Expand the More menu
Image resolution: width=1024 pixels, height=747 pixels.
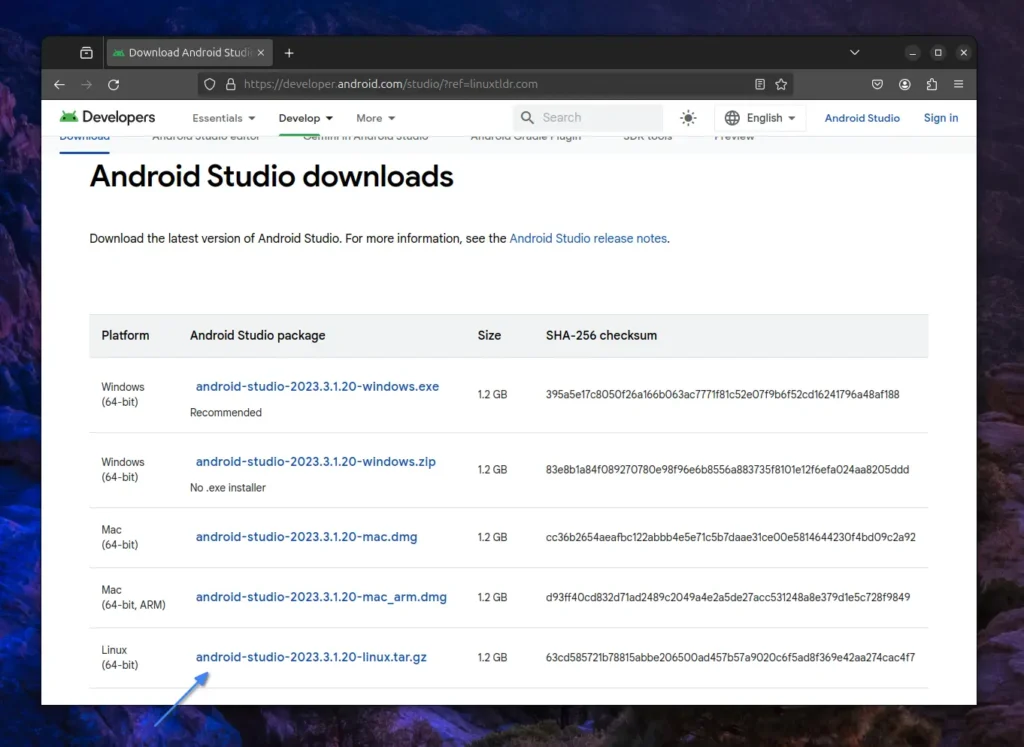pos(376,118)
